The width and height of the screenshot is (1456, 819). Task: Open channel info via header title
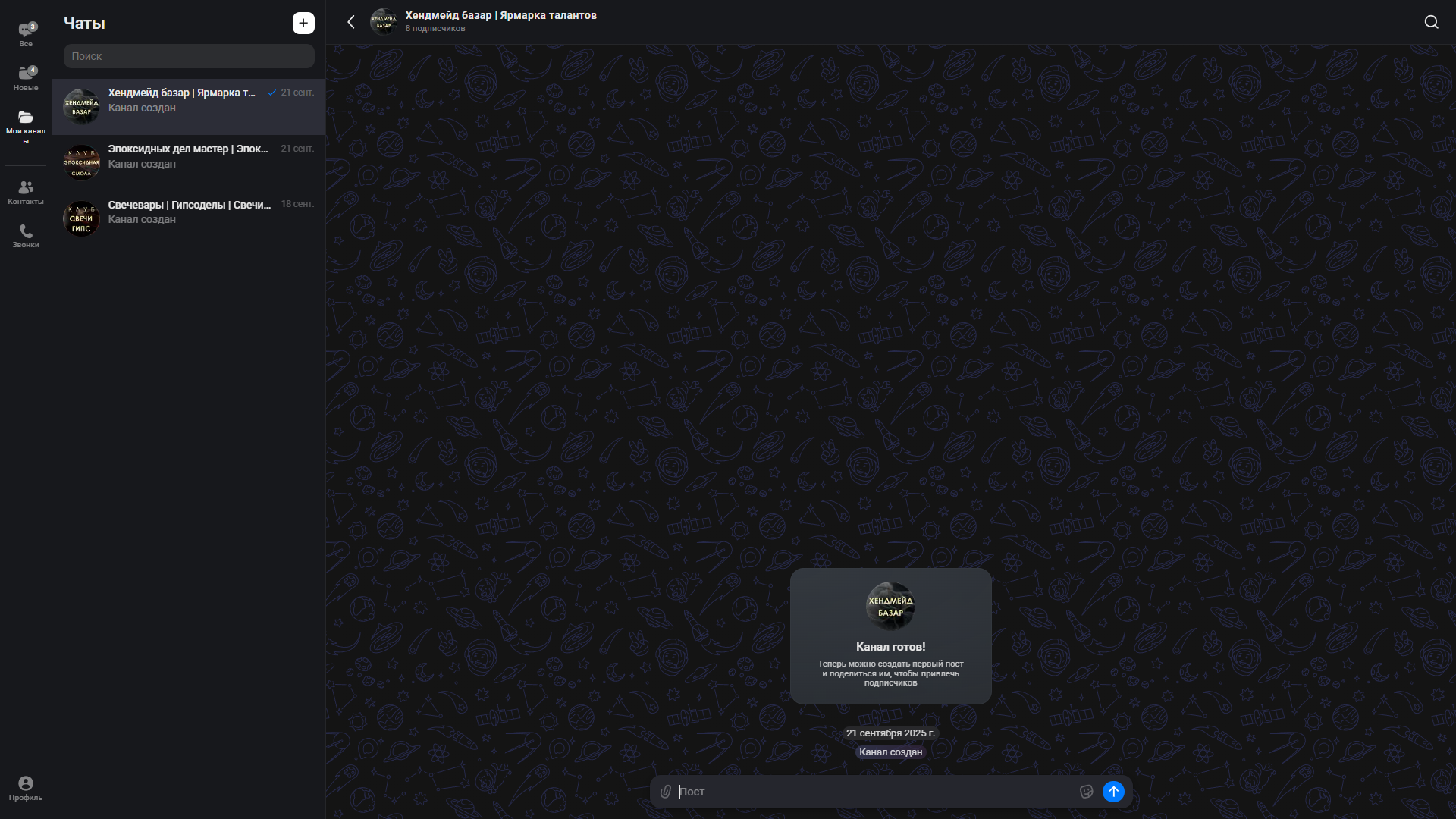[x=500, y=16]
